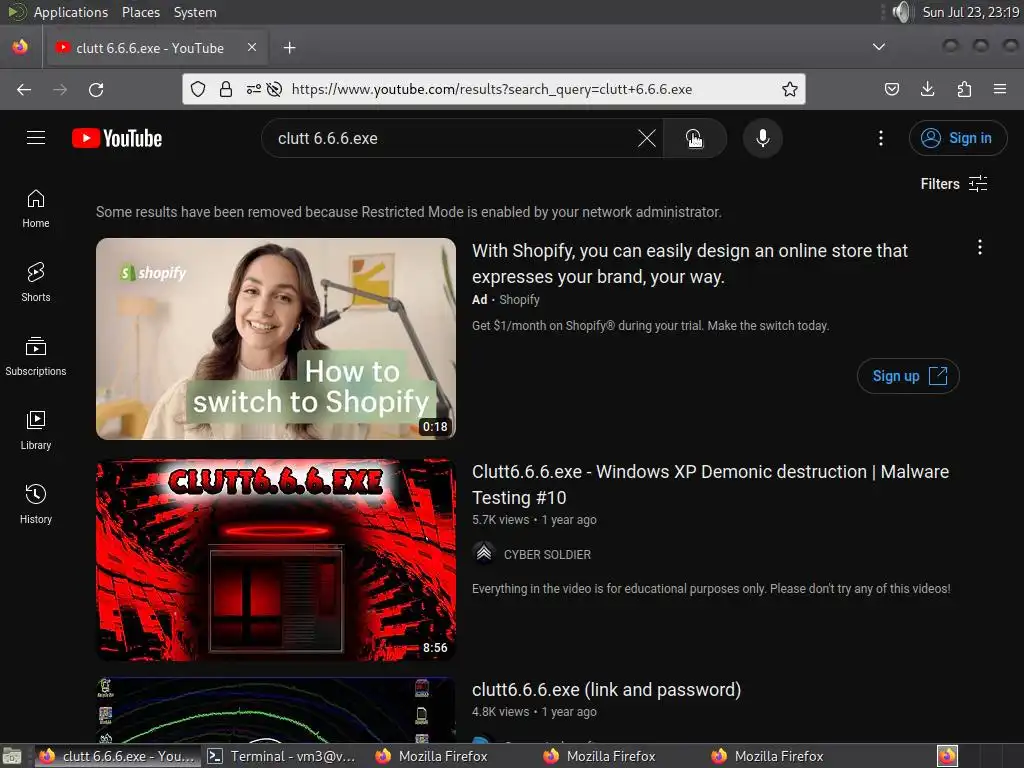The width and height of the screenshot is (1024, 768).
Task: Open a new tab with plus button
Action: [x=289, y=48]
